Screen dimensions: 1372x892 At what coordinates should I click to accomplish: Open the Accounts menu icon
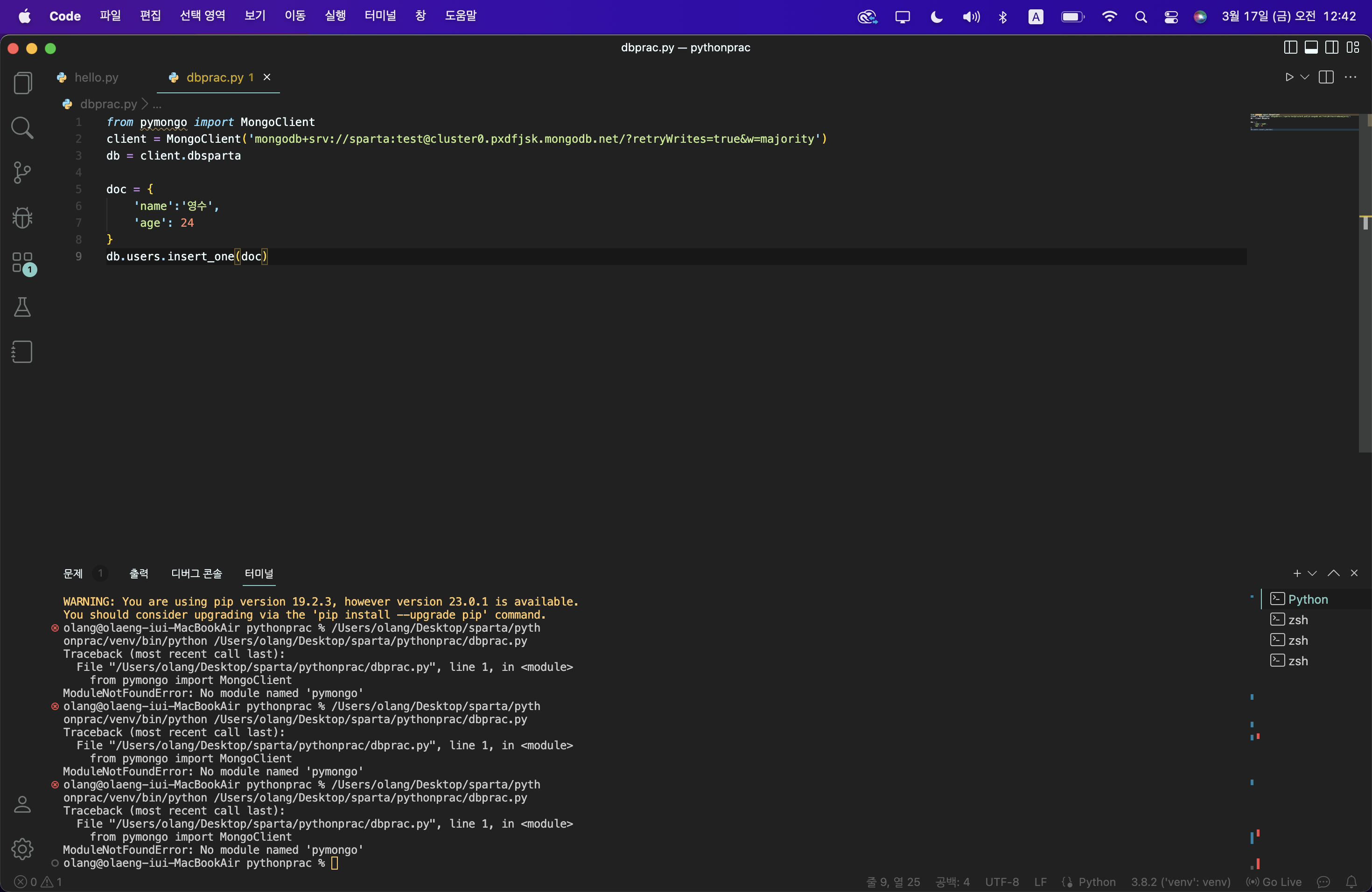(22, 804)
